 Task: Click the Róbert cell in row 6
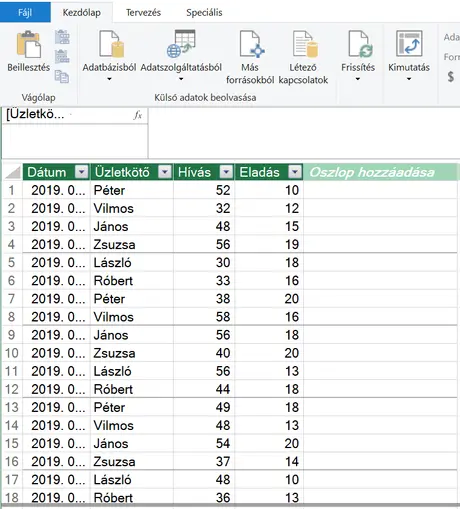(x=132, y=280)
